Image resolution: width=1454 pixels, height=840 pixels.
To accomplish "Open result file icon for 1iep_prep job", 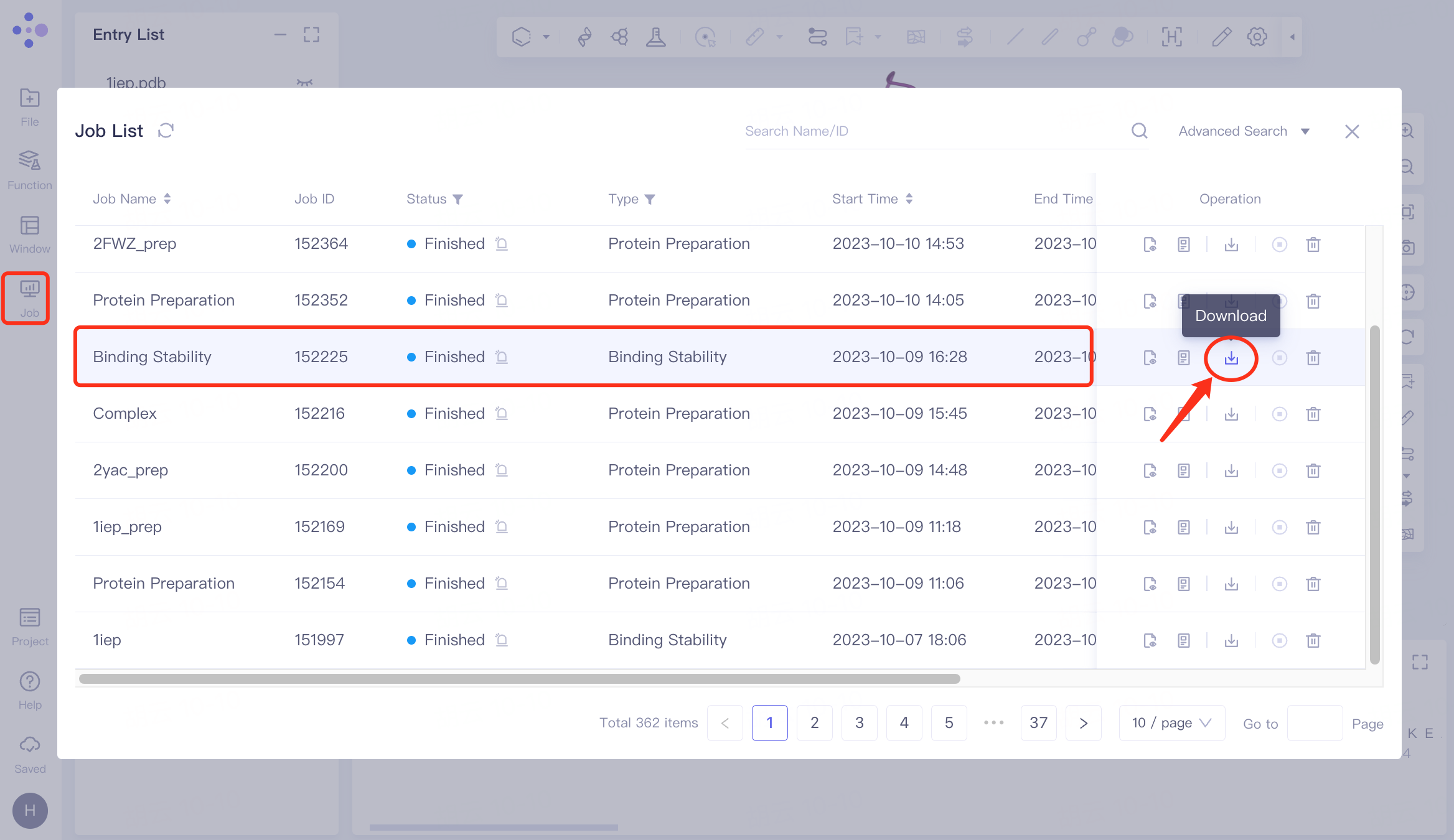I will (x=1150, y=528).
